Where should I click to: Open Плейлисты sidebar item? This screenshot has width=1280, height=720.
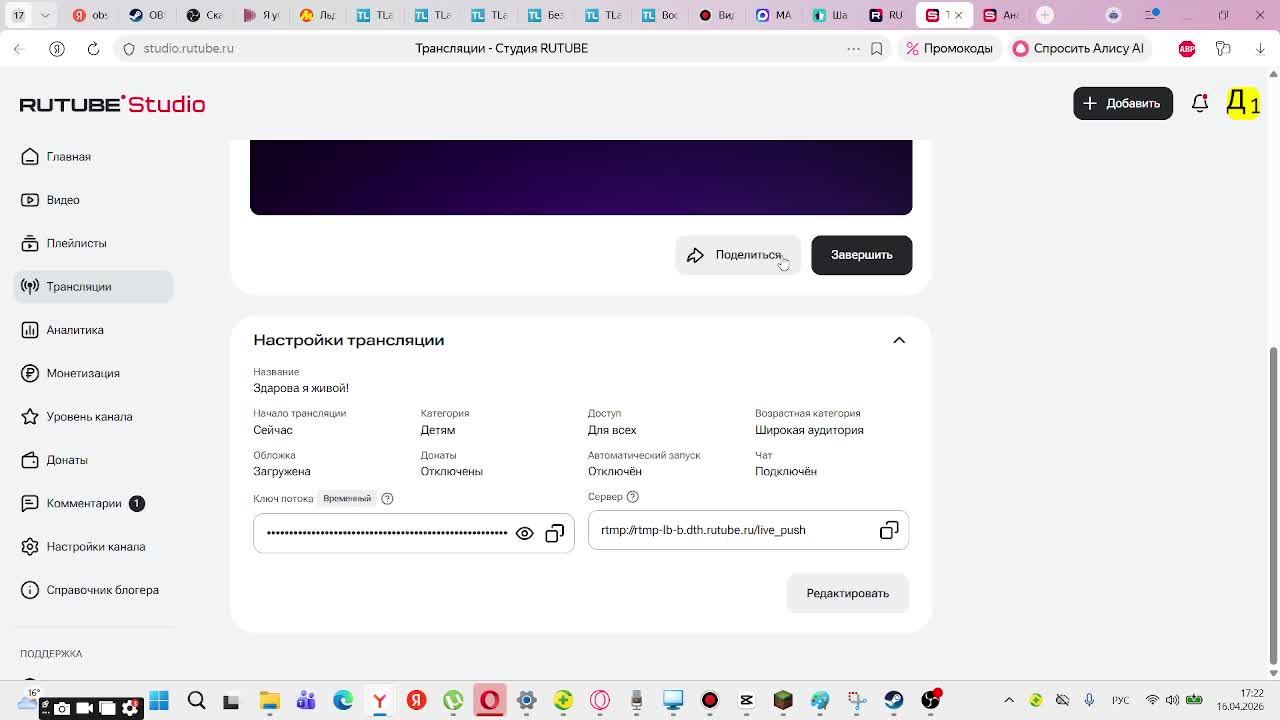click(x=76, y=243)
